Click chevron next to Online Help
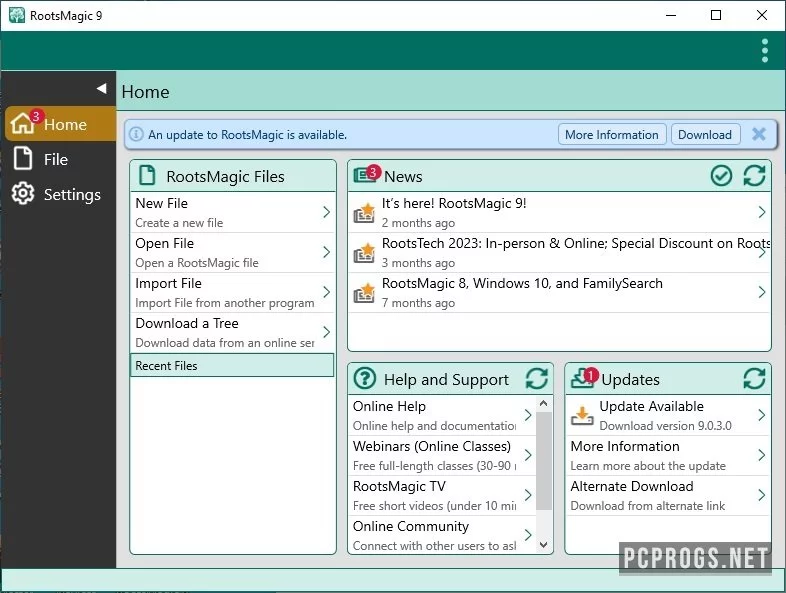This screenshot has height=593, width=786. 528,415
